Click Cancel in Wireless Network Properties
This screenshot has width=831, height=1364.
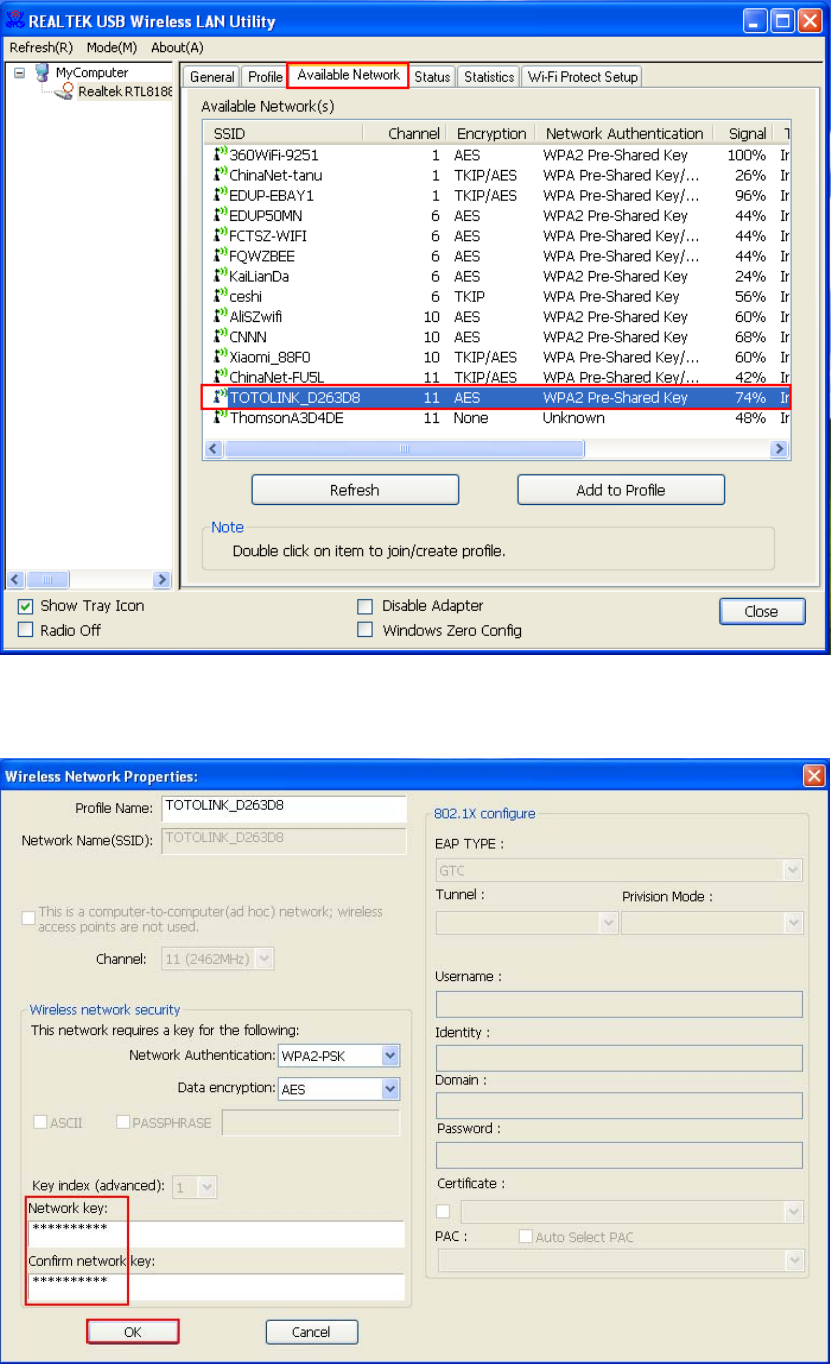click(x=312, y=1332)
